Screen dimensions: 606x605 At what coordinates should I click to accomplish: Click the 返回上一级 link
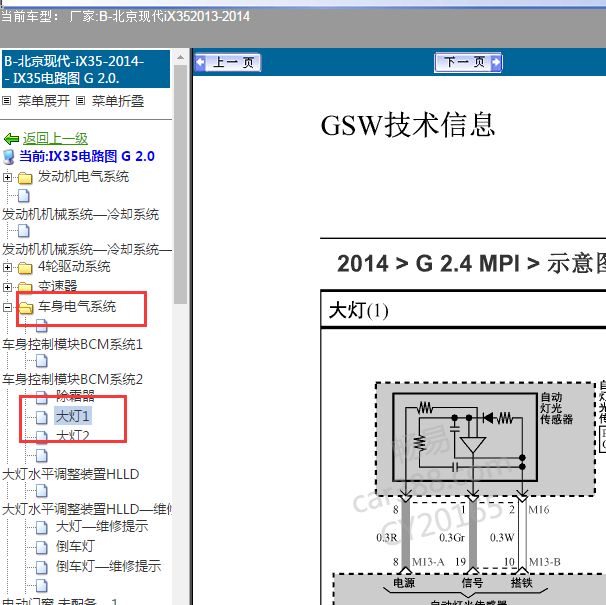tap(55, 138)
